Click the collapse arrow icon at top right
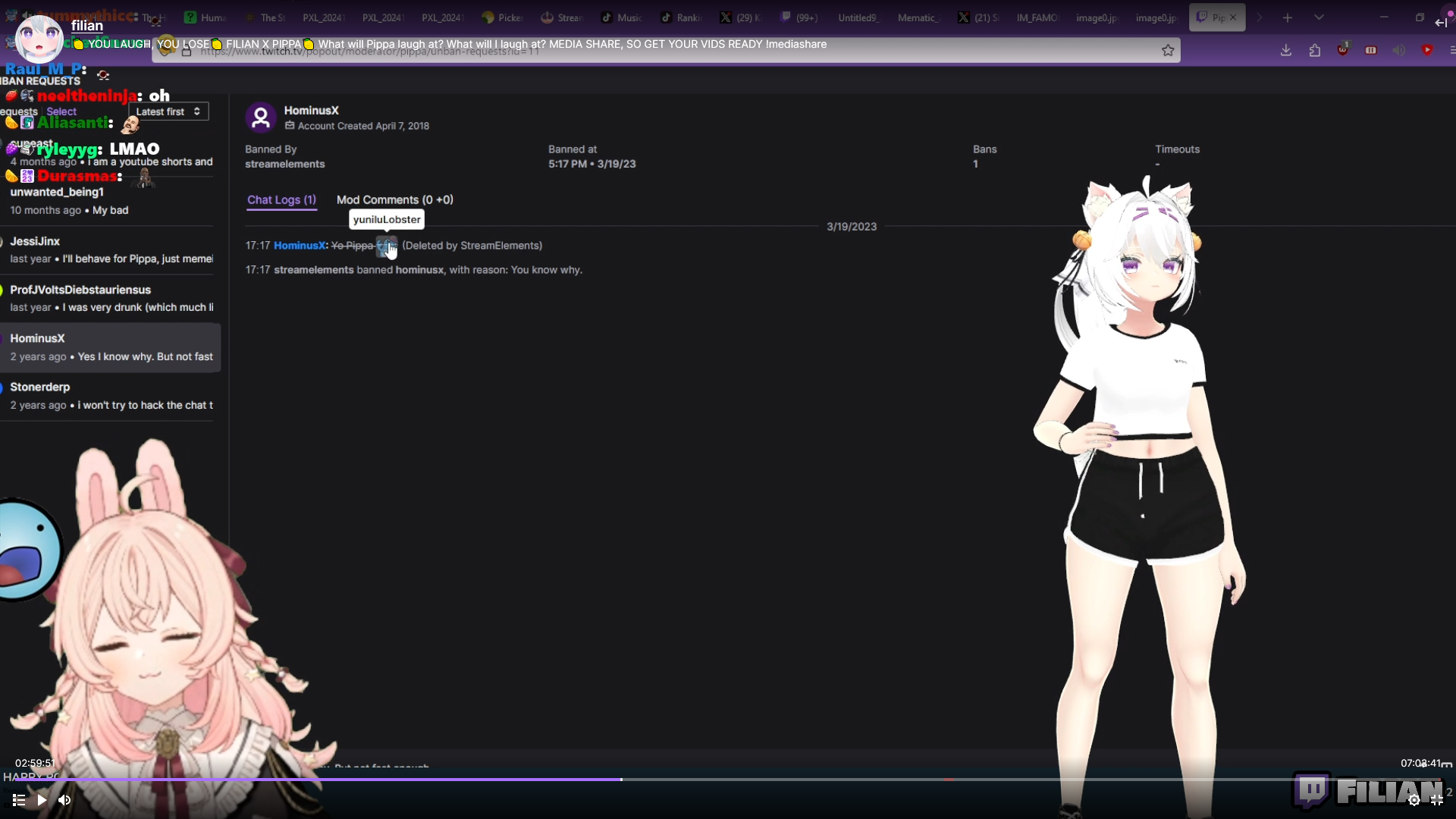 click(1441, 23)
